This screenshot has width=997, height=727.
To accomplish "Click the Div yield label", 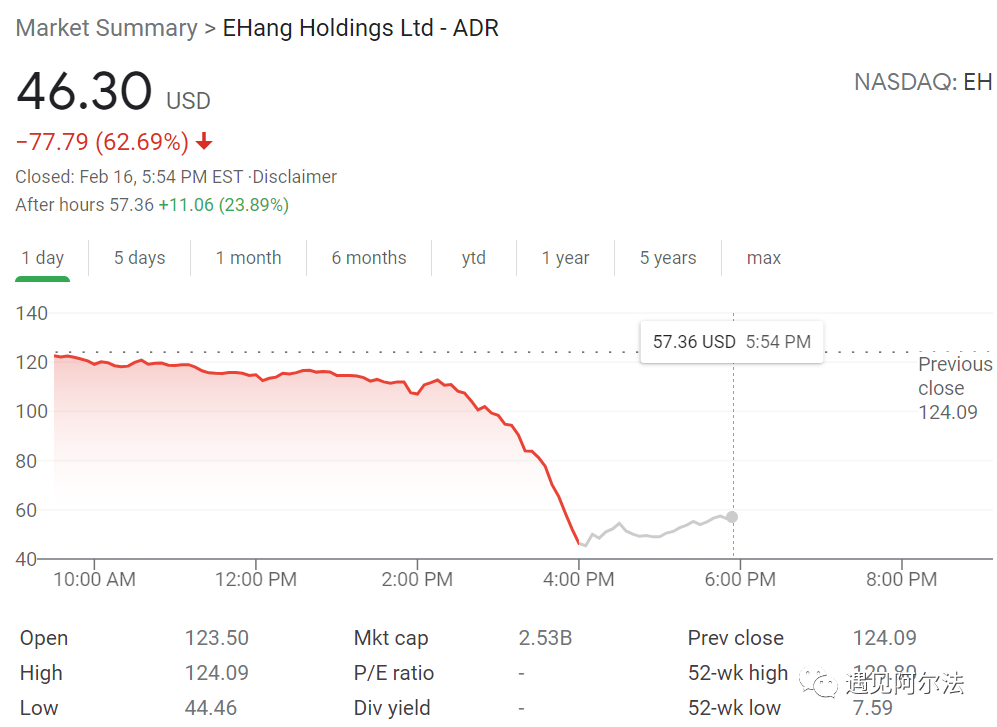I will [x=392, y=708].
